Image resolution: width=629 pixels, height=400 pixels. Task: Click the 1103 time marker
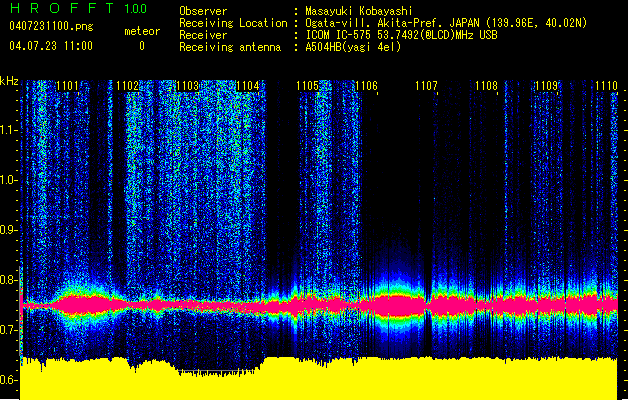(187, 86)
